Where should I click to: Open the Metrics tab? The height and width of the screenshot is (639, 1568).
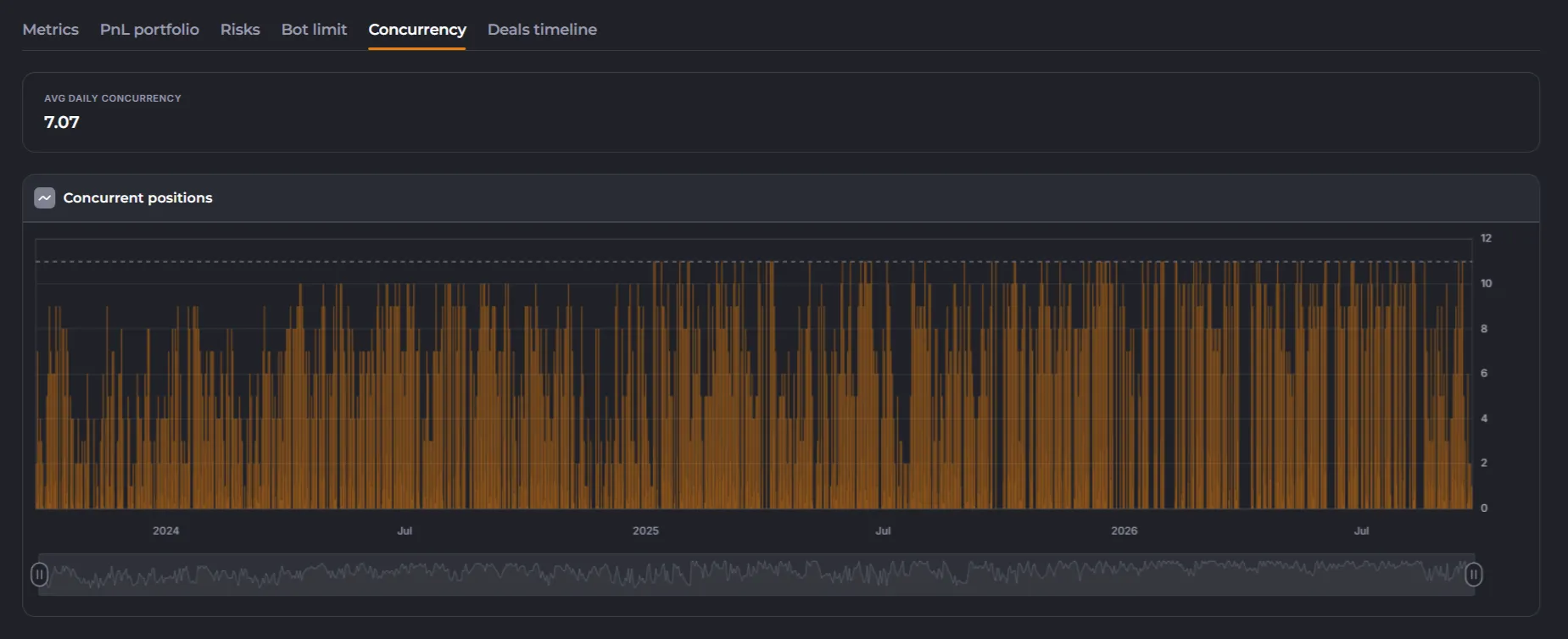[x=50, y=30]
